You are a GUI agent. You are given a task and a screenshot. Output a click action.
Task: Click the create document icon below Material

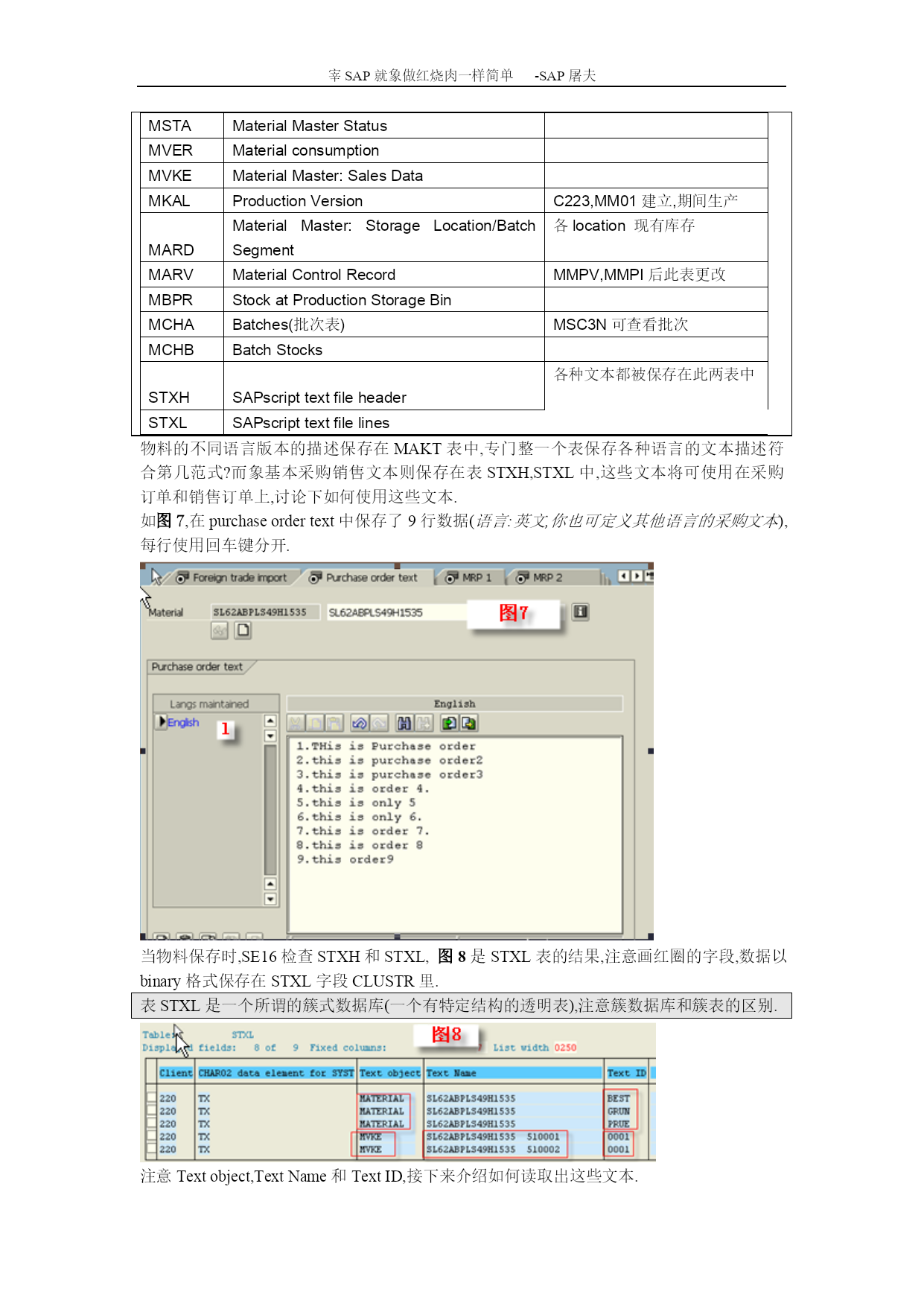click(243, 631)
